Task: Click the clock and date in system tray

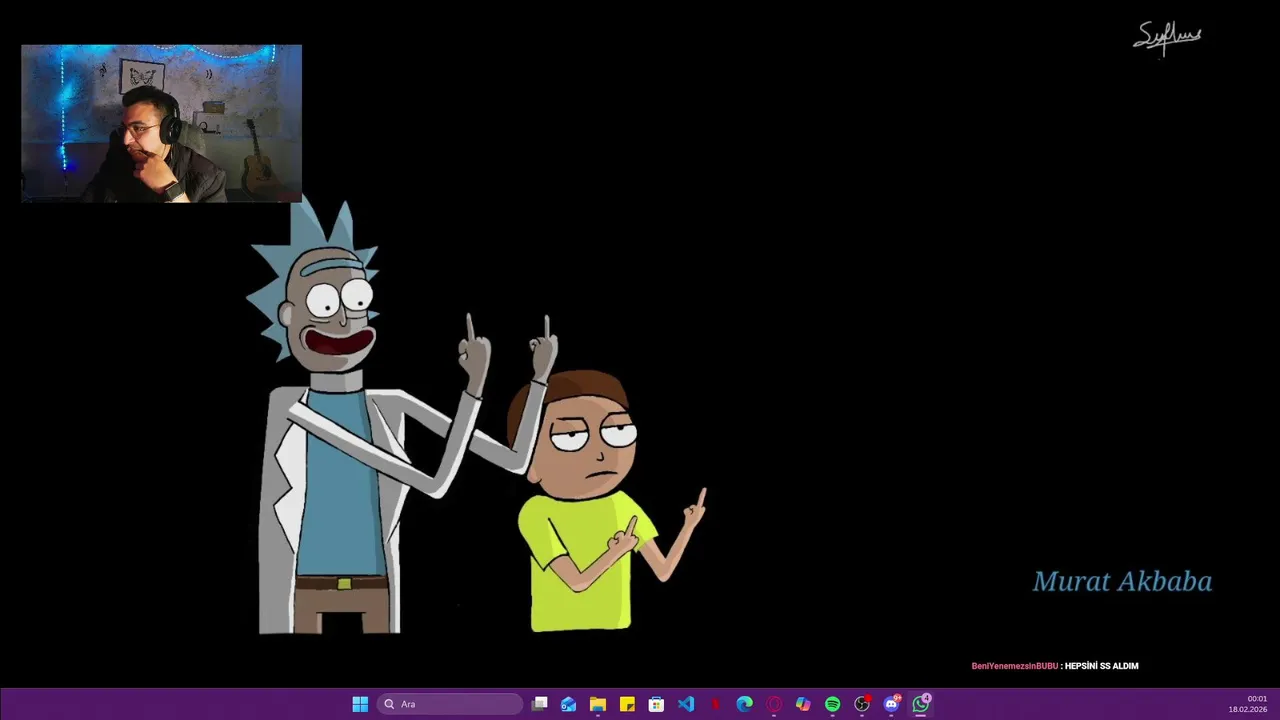Action: point(1248,704)
